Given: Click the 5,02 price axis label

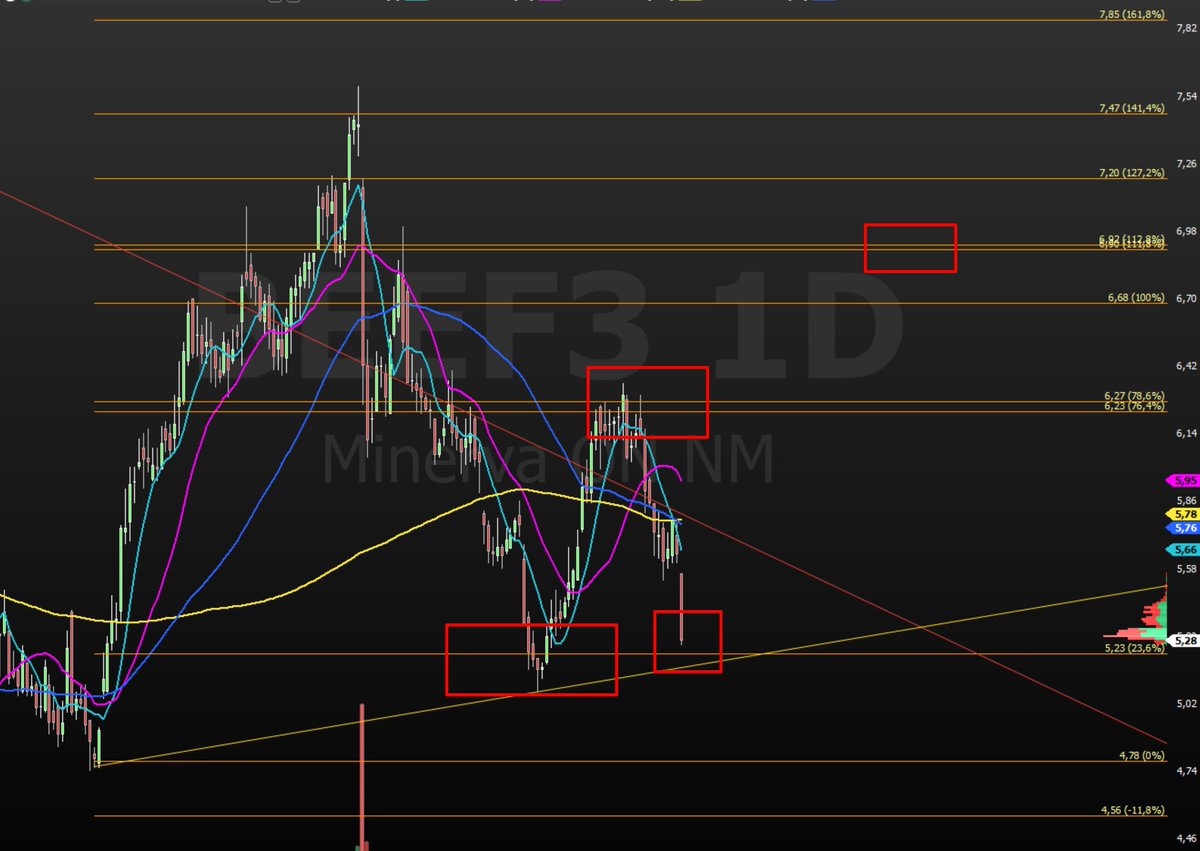Looking at the screenshot, I should click(x=1187, y=703).
